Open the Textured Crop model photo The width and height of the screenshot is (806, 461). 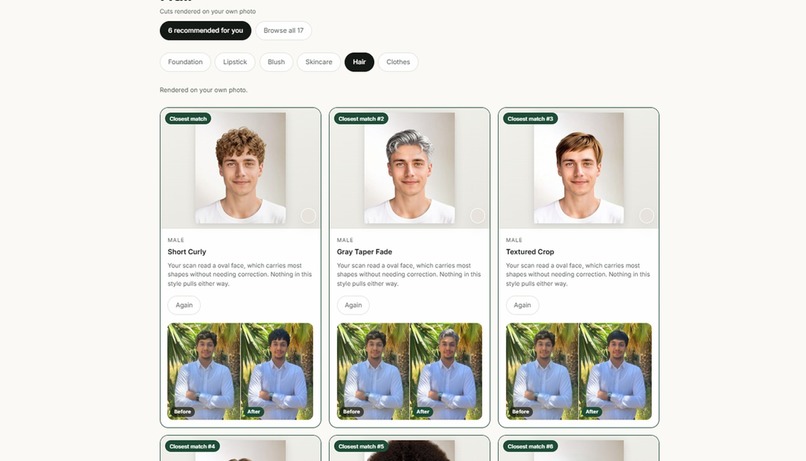[x=579, y=168]
